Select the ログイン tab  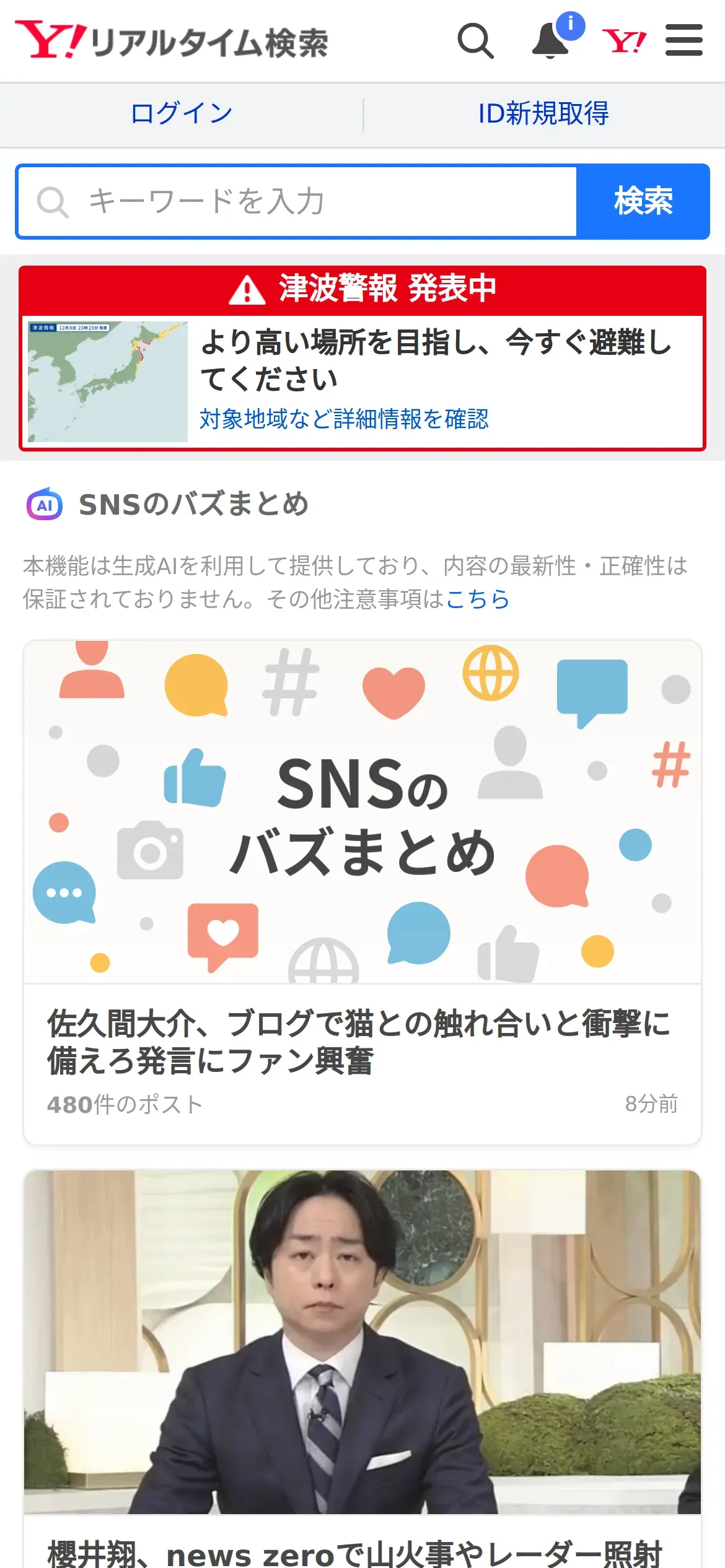(182, 113)
